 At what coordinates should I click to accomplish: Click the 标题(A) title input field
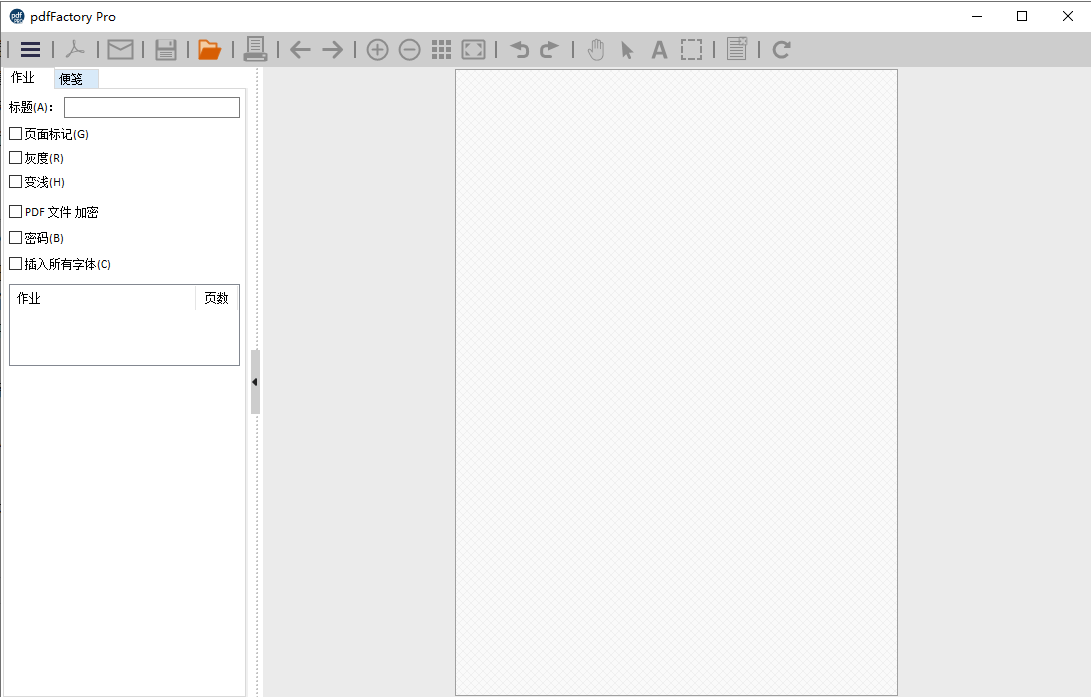[x=152, y=107]
